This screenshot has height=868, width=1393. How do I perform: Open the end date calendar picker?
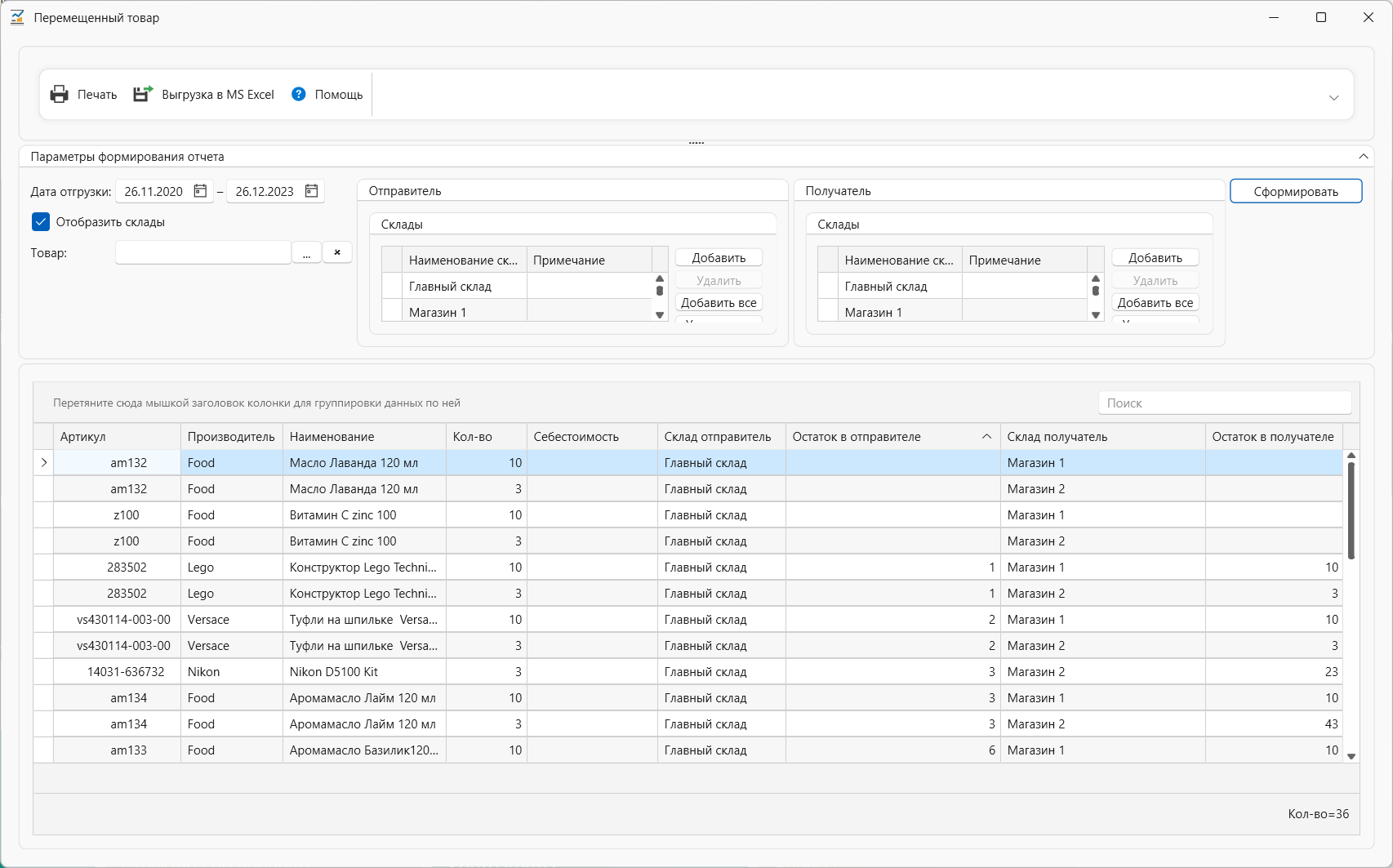pyautogui.click(x=311, y=191)
